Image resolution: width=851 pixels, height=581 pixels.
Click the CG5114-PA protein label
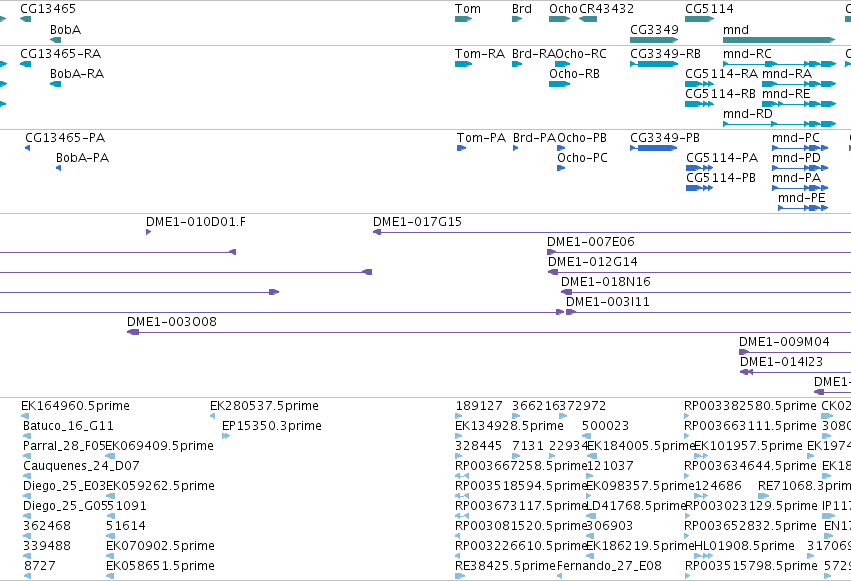[x=722, y=158]
